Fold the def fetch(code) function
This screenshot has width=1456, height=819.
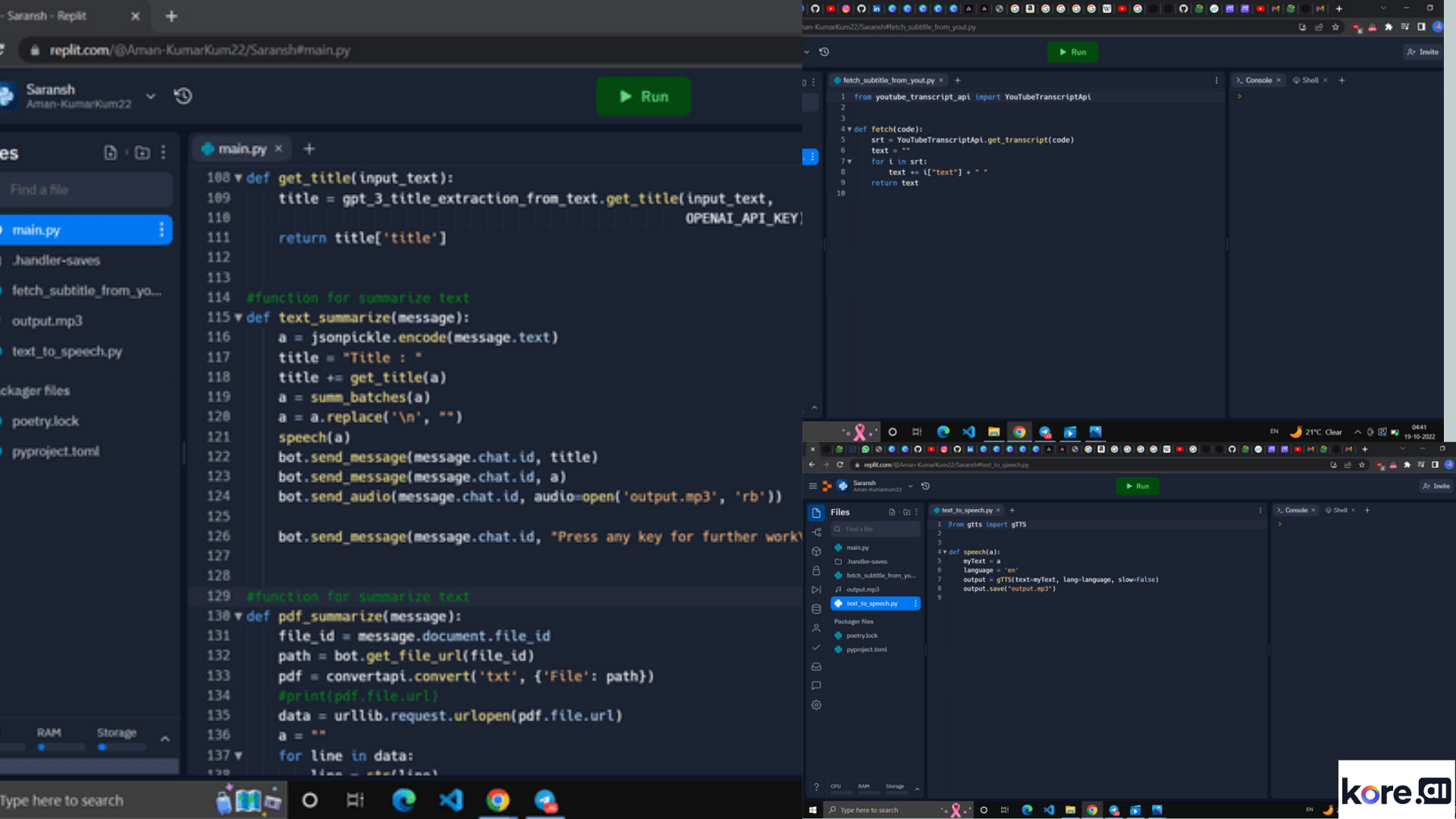(x=849, y=130)
